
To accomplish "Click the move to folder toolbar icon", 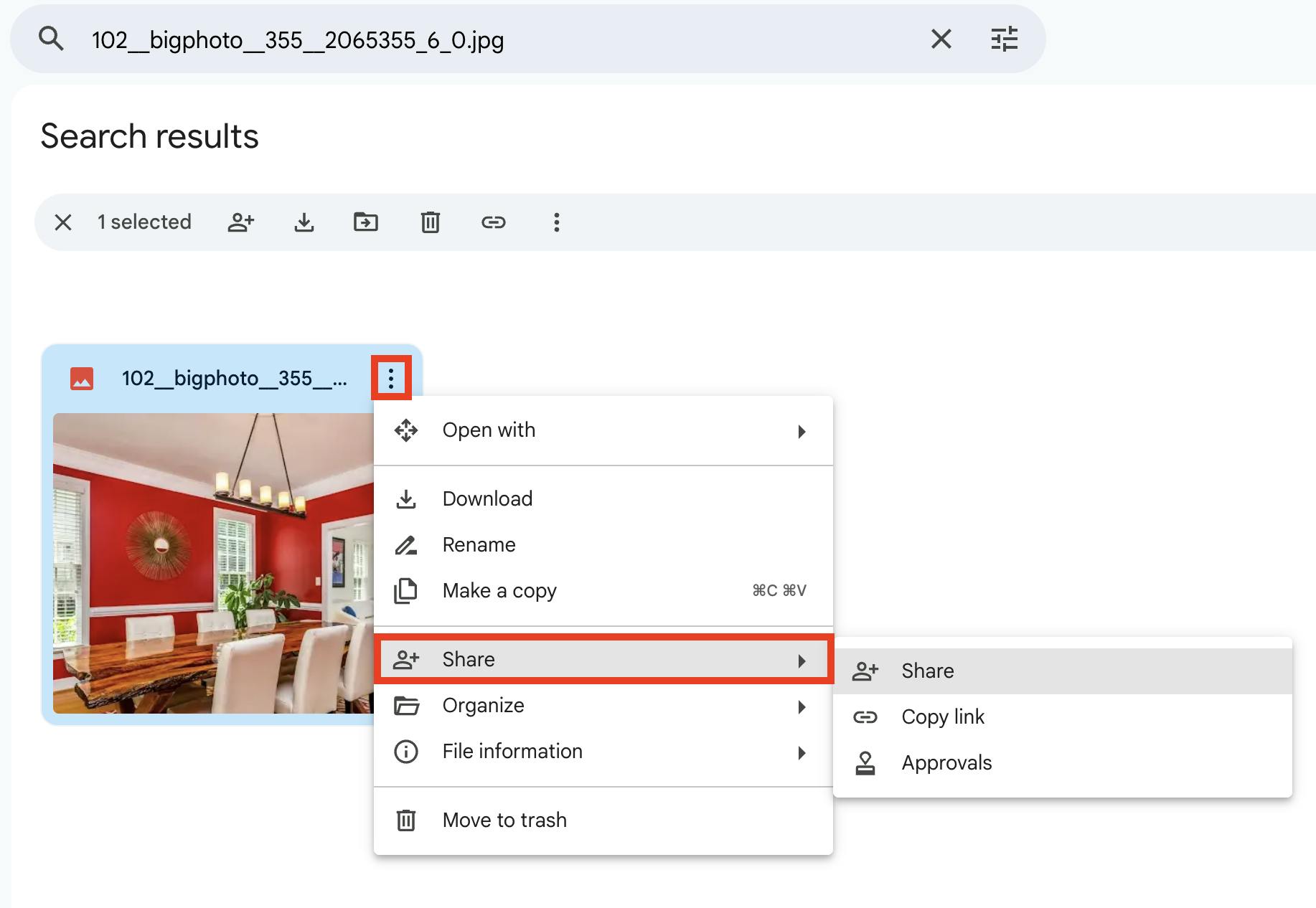I will (x=366, y=222).
